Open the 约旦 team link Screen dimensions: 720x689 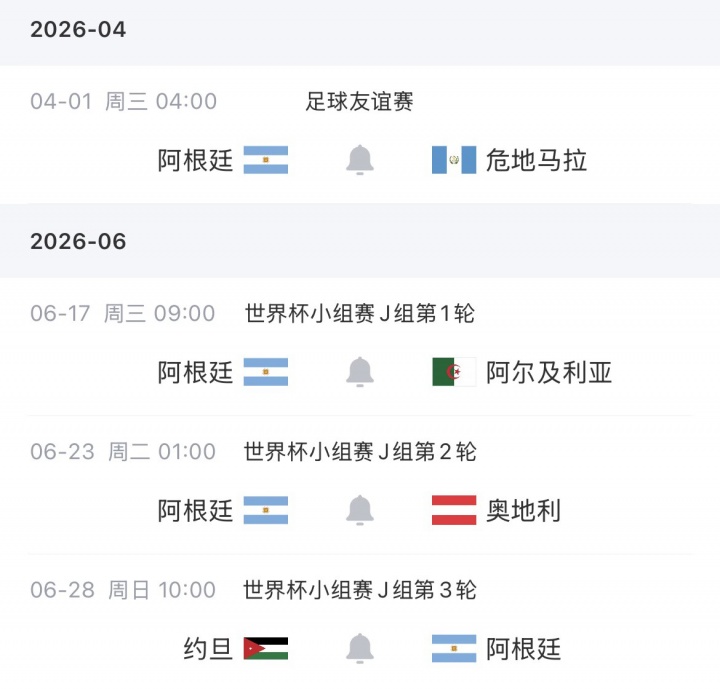(208, 648)
